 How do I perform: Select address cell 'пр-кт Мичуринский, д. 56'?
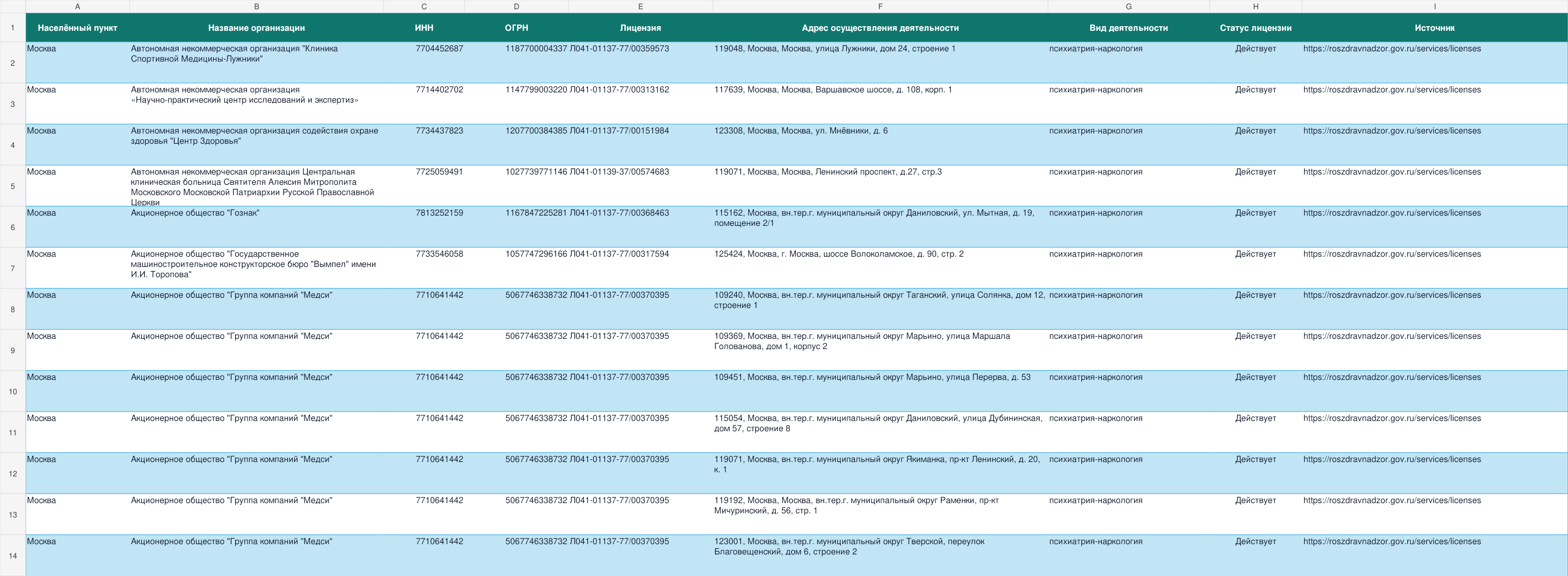(x=880, y=514)
